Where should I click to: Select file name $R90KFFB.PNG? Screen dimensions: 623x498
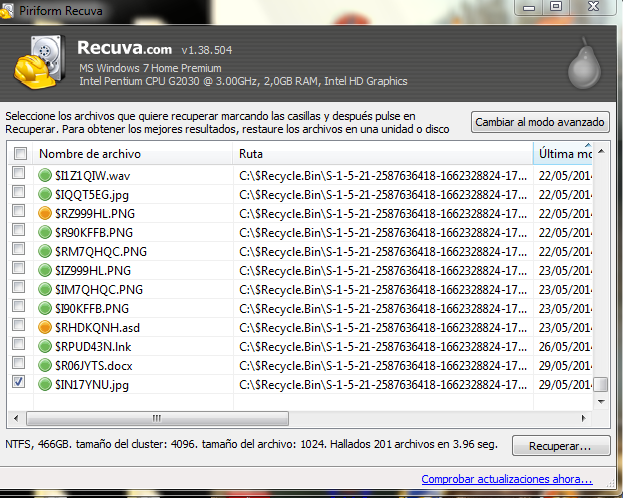tap(94, 233)
